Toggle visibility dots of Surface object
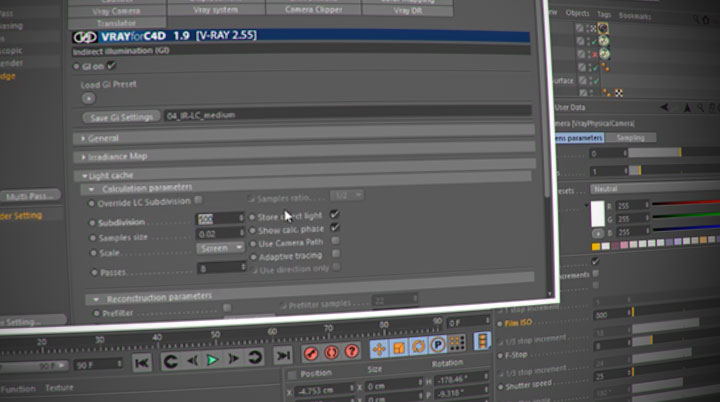This screenshot has height=402, width=720. [590, 80]
